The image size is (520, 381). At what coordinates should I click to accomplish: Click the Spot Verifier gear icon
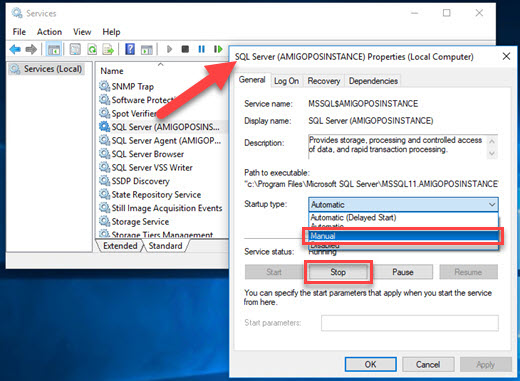coord(104,113)
